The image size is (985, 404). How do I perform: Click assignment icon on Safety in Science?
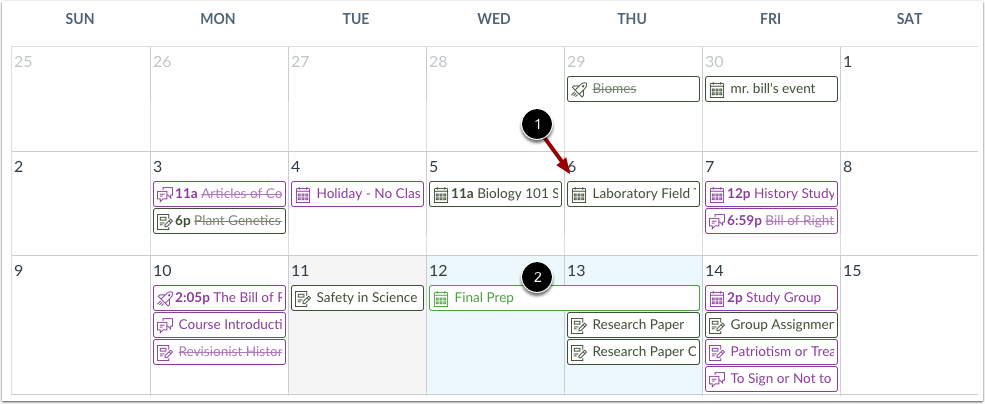(303, 298)
